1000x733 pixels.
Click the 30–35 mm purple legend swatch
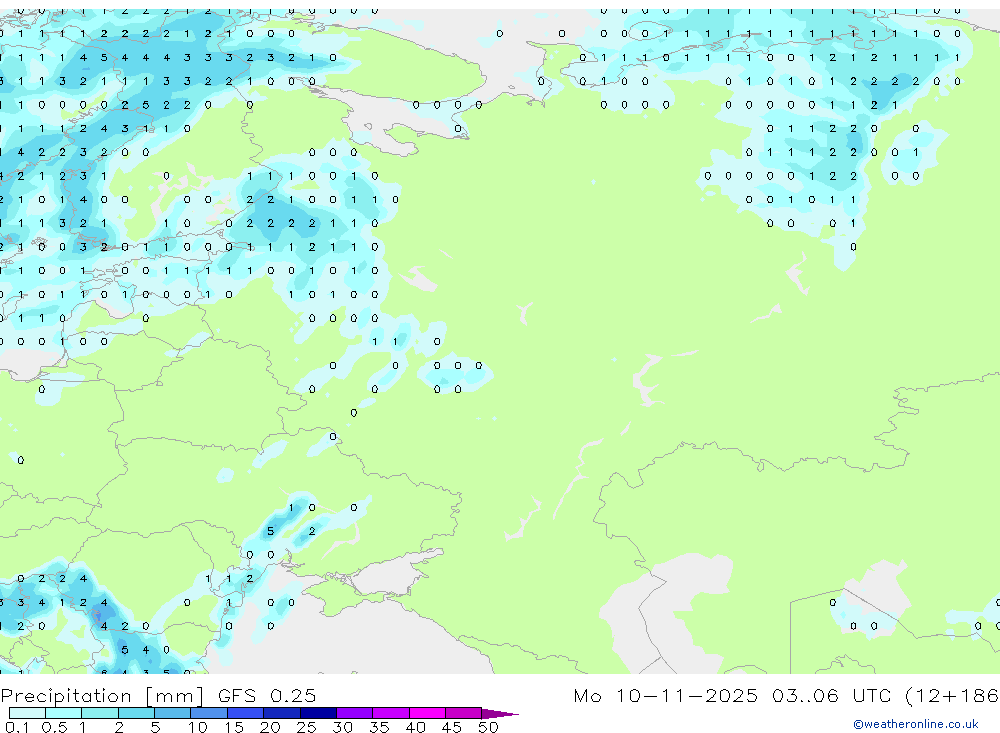(x=354, y=713)
